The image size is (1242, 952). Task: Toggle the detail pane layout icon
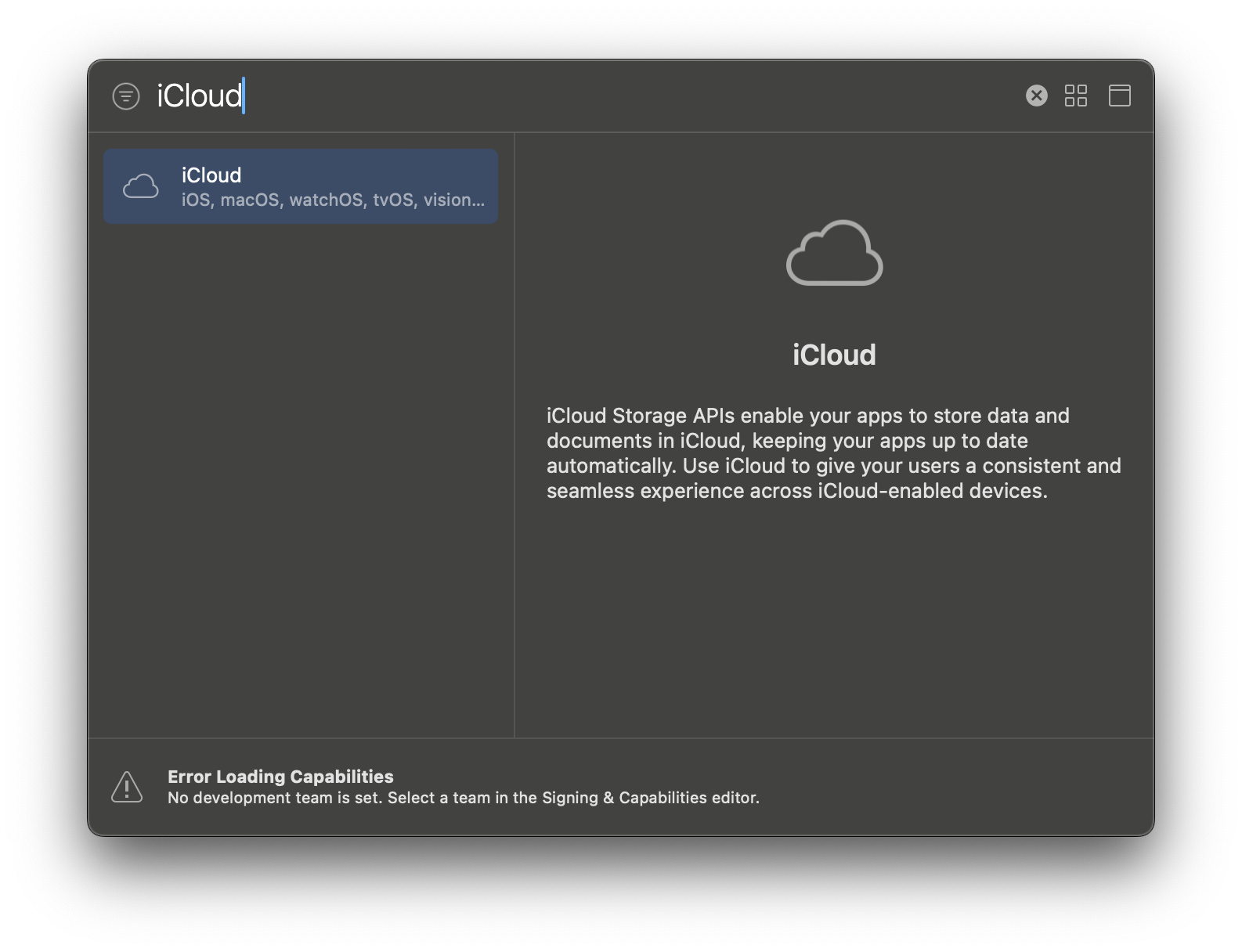click(1120, 96)
